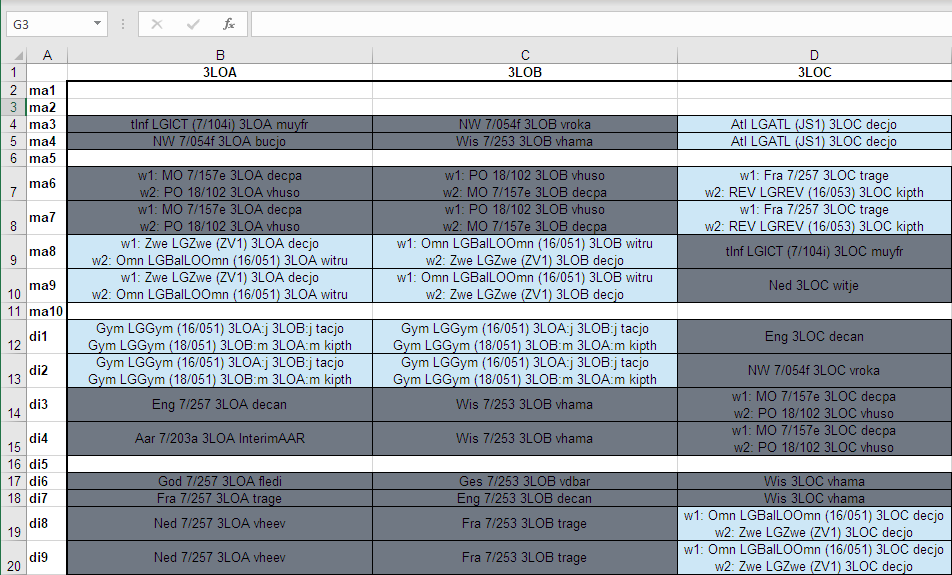Click the 3LOA header cell
This screenshot has width=952, height=575.
[x=220, y=72]
